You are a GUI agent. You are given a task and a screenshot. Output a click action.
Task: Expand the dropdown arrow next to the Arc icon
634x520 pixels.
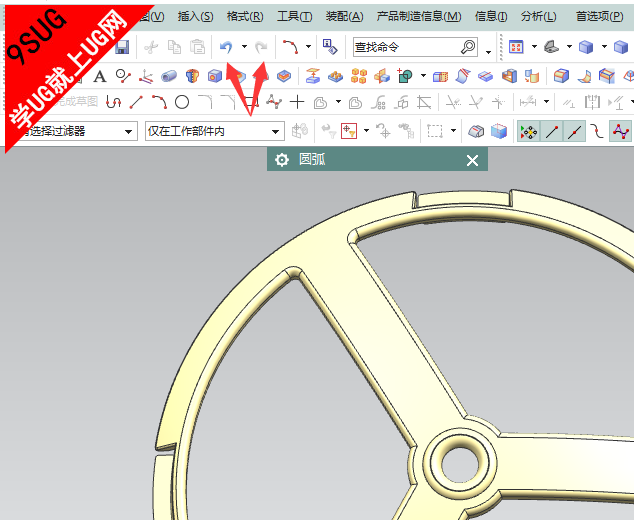[x=309, y=47]
